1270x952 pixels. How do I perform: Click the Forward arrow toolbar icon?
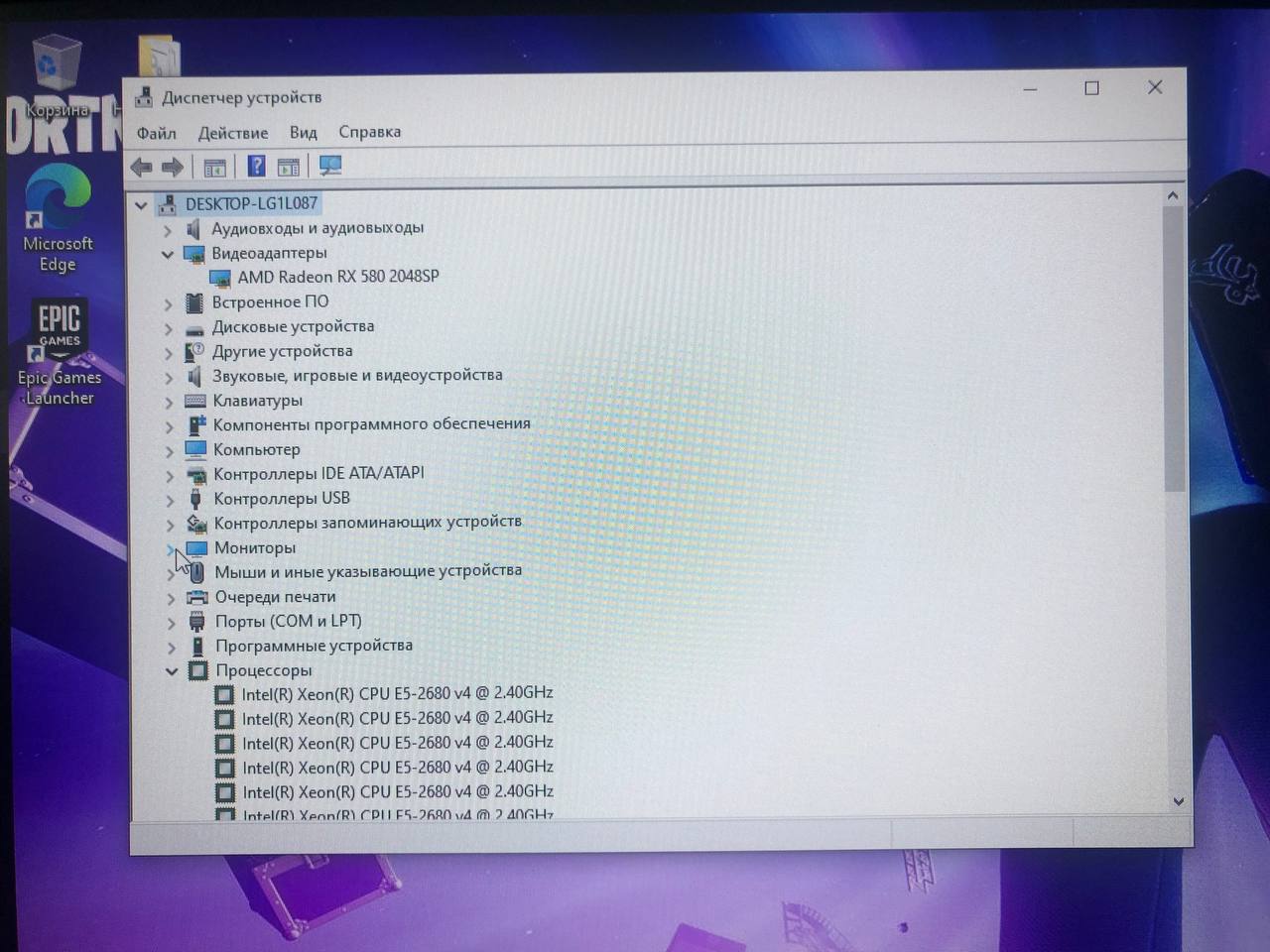173,167
